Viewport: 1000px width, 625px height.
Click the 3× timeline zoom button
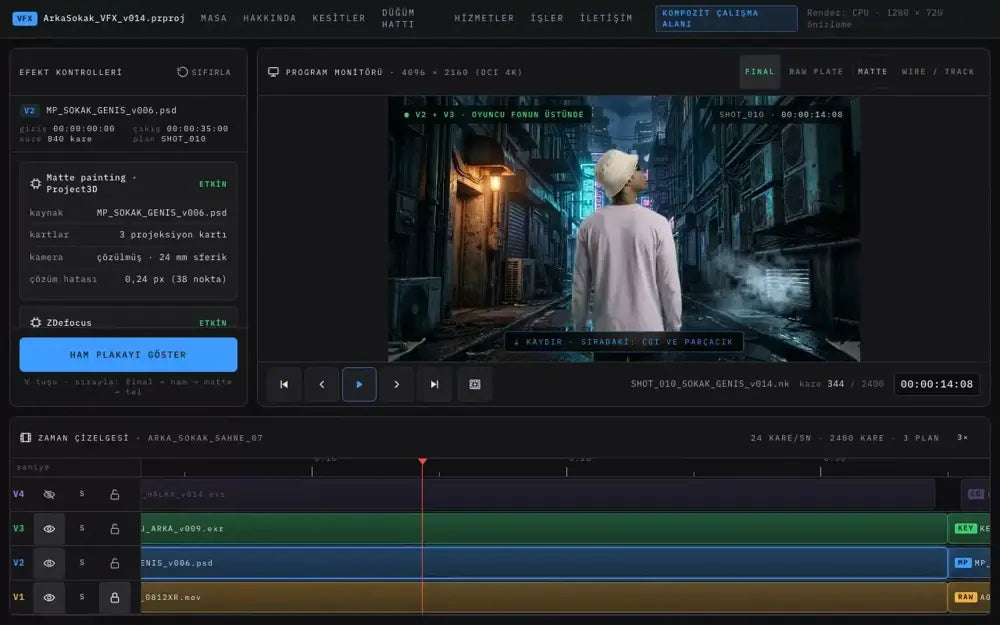tap(962, 438)
